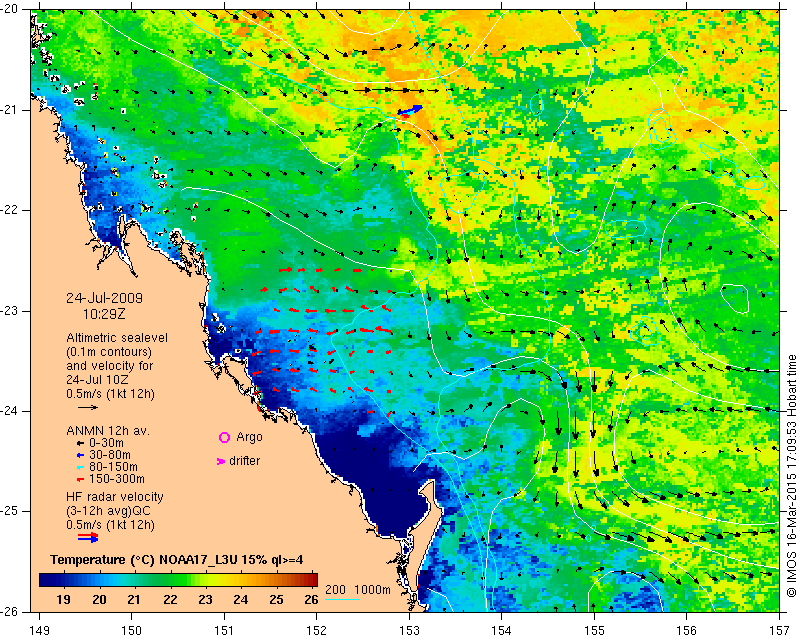
Task: Click the colorbar tick label 26
Action: [311, 600]
